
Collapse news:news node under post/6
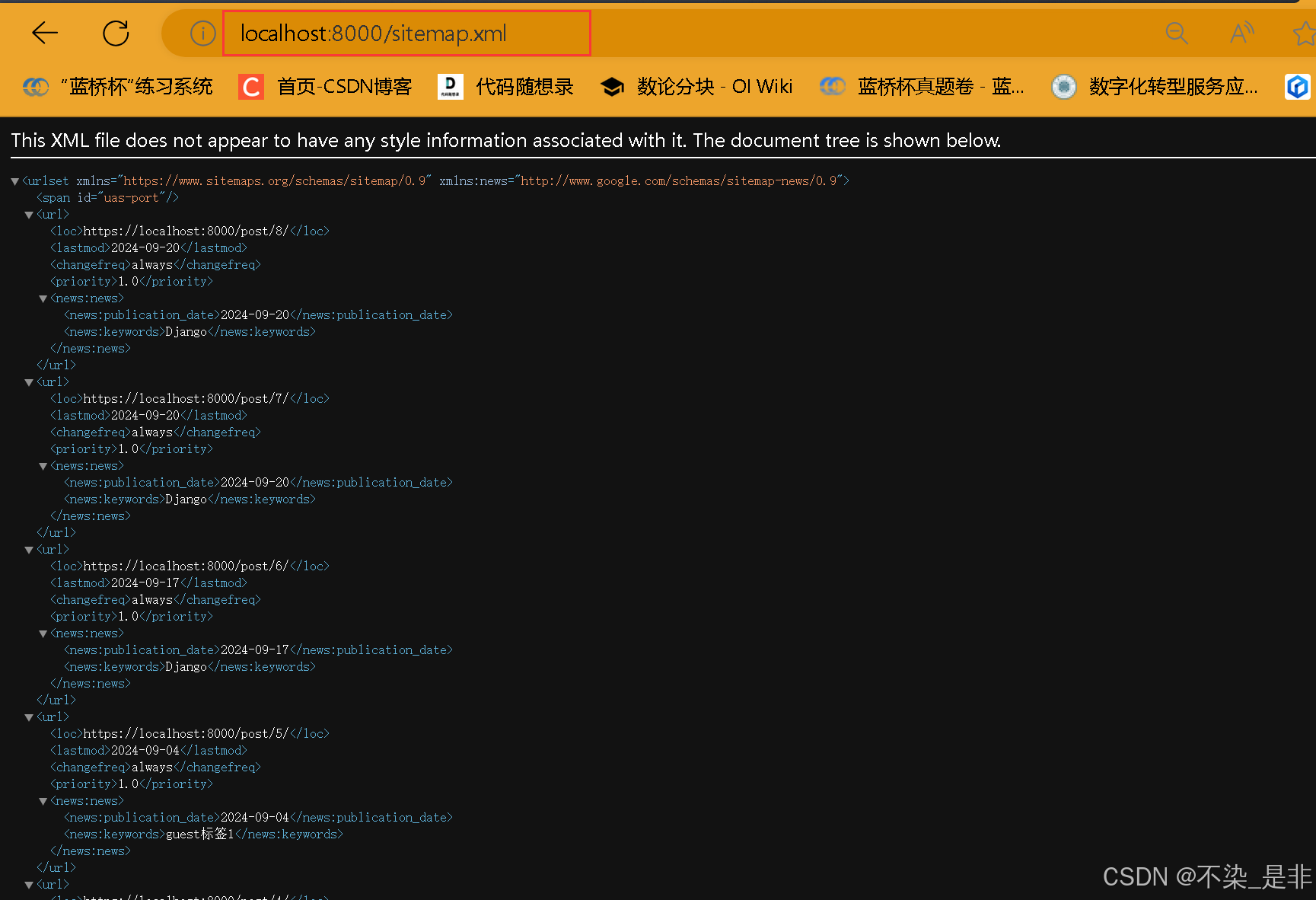click(x=43, y=634)
